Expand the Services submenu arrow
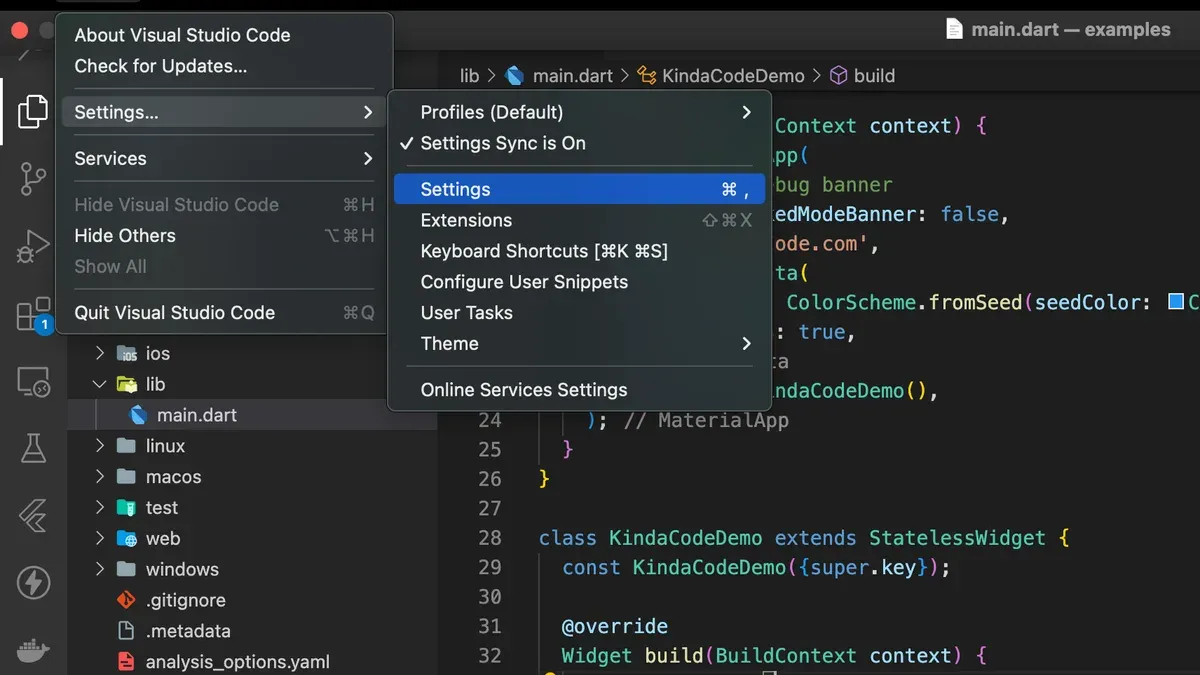This screenshot has width=1200, height=675. pyautogui.click(x=368, y=158)
